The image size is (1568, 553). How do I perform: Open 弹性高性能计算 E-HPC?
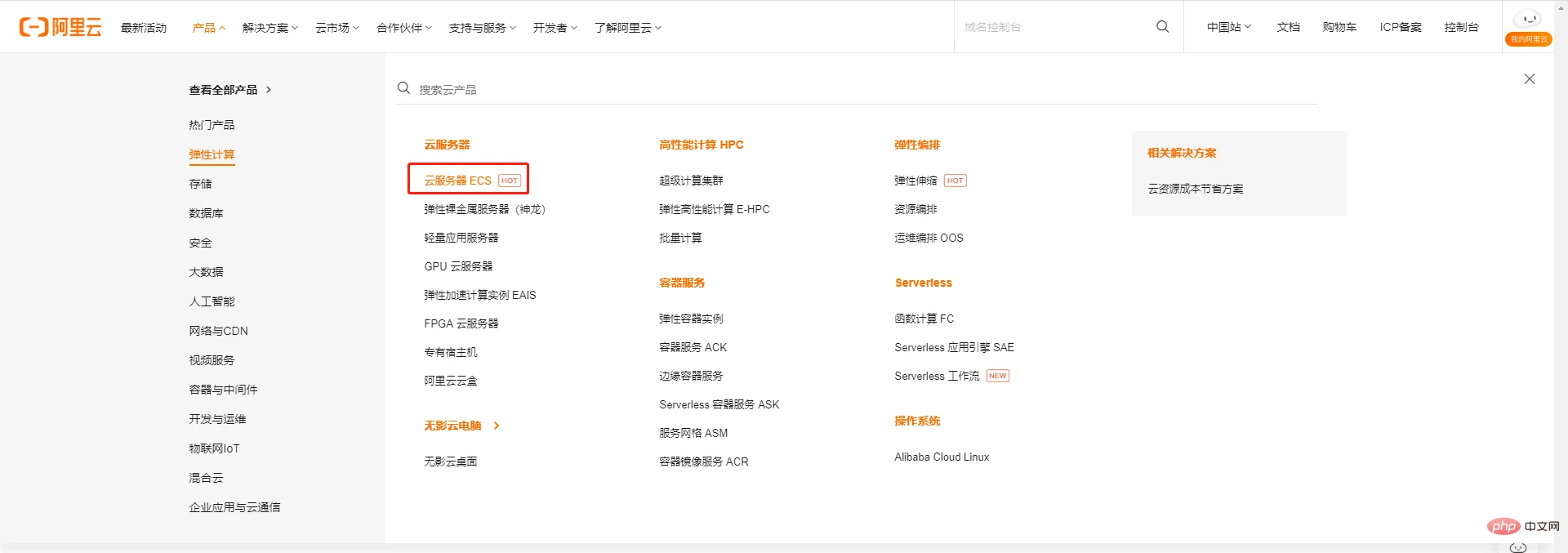click(x=715, y=209)
